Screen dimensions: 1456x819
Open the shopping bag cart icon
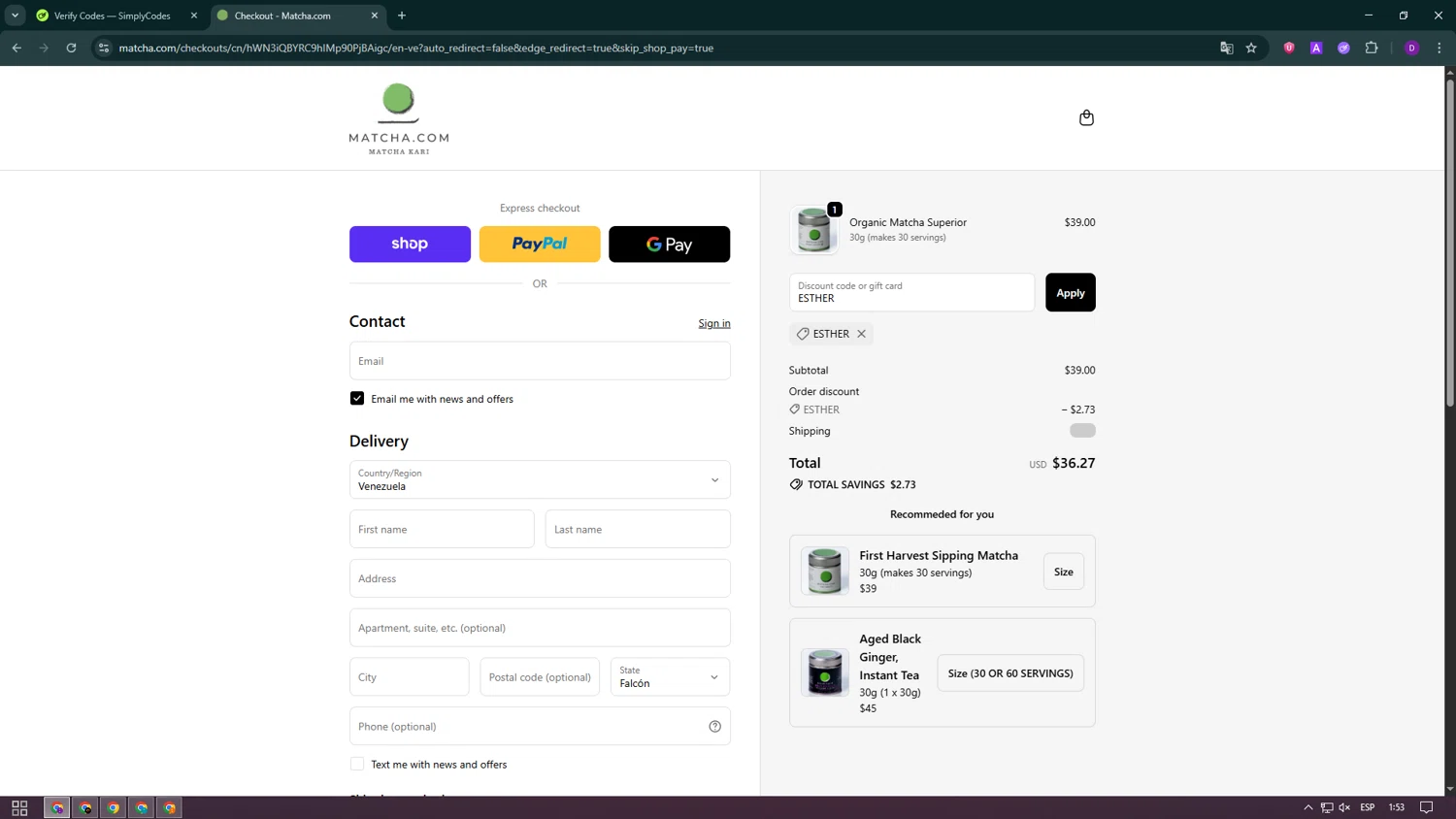click(1086, 117)
